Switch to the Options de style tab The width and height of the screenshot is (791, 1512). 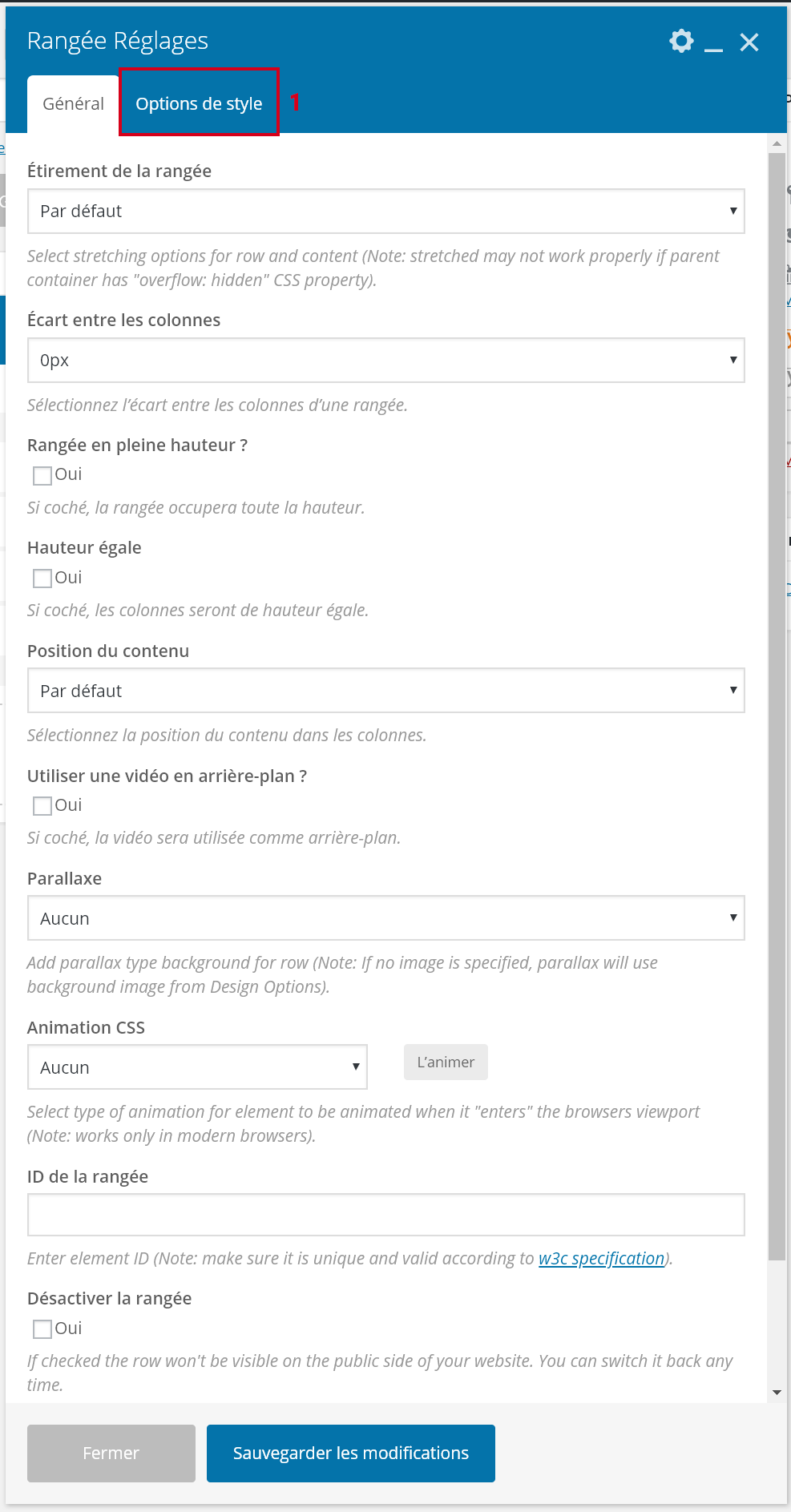pos(199,103)
